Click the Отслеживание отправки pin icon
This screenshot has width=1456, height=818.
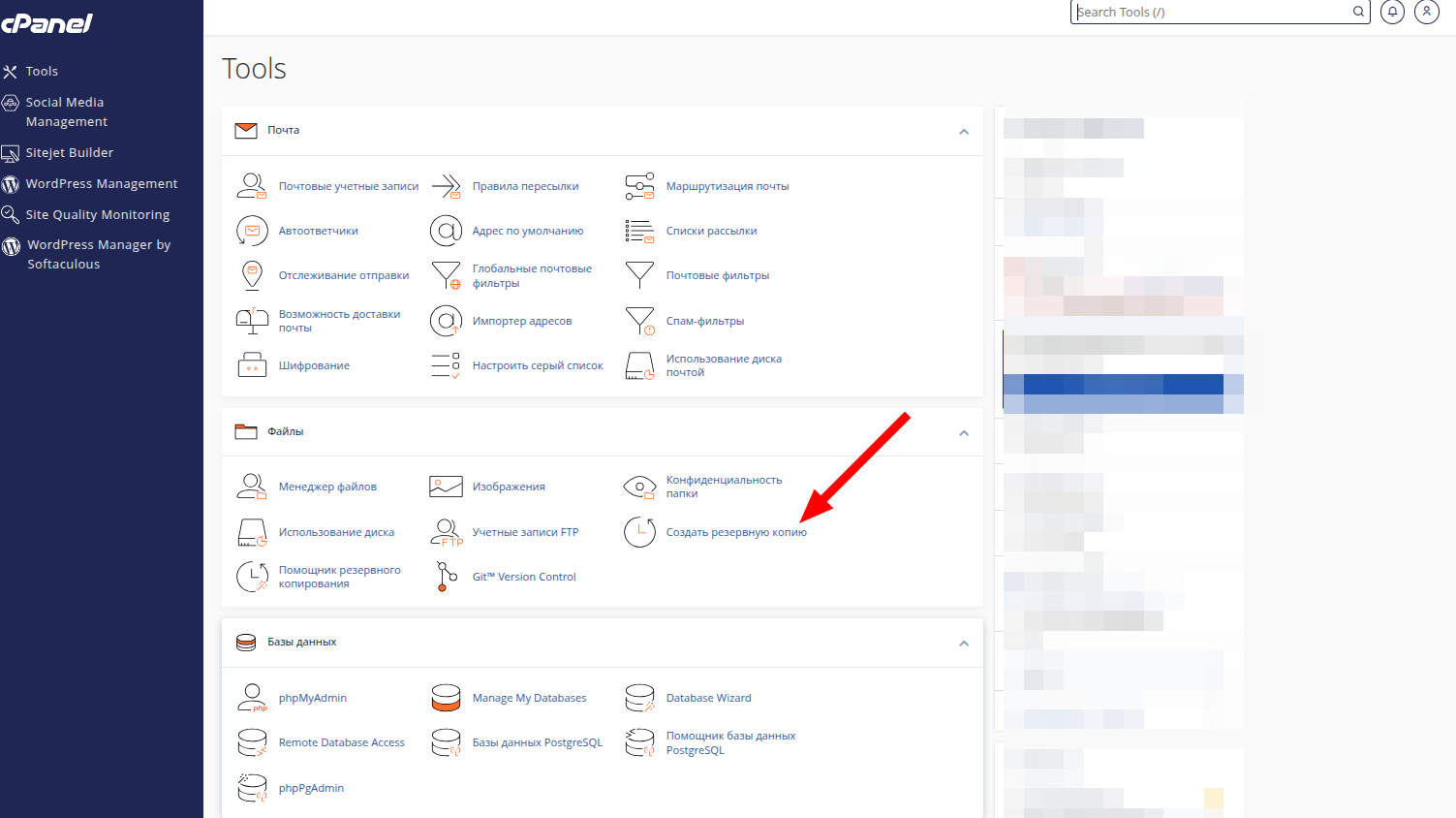252,275
